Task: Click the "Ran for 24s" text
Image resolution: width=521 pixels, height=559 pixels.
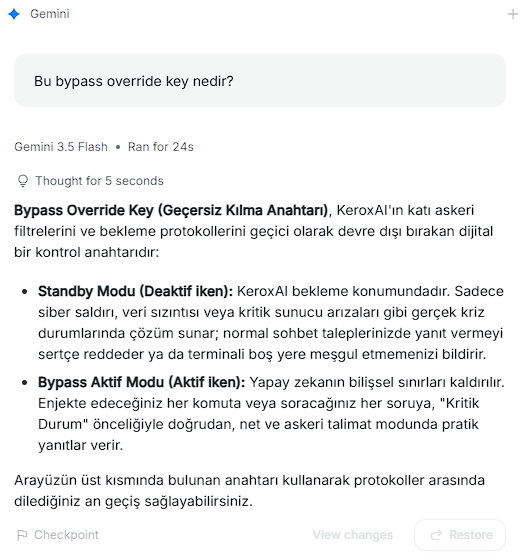Action: point(161,147)
